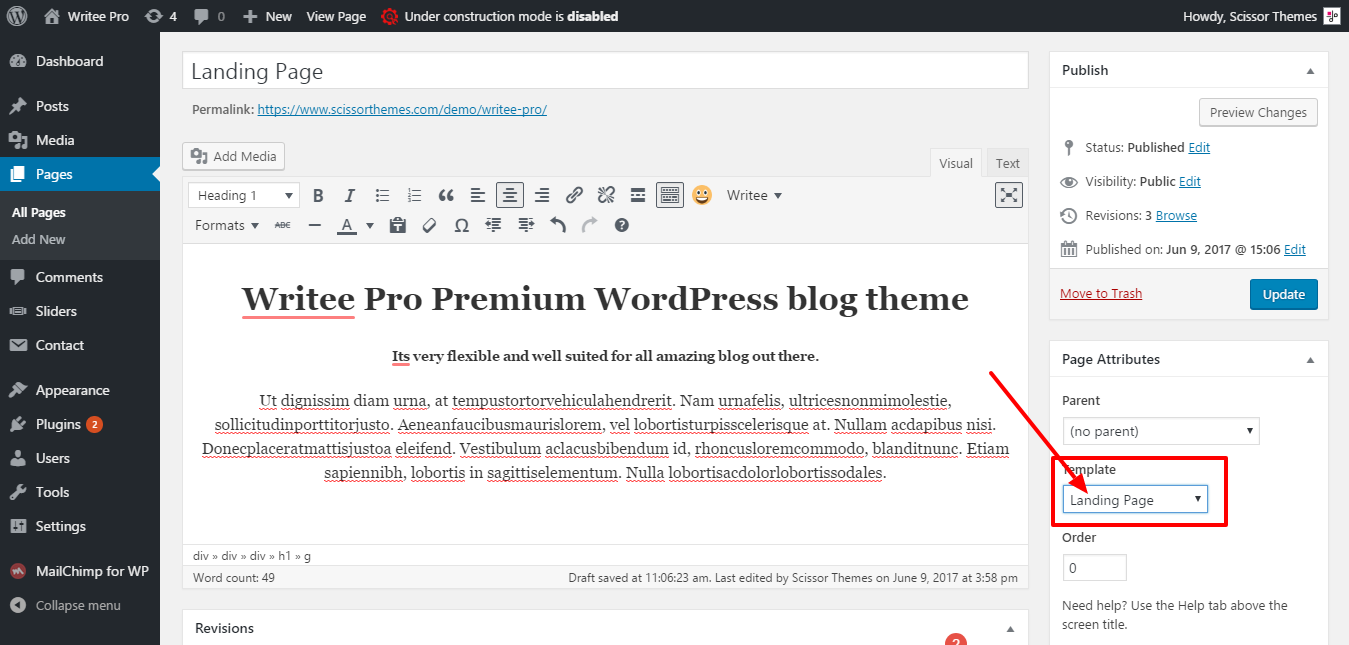The image size is (1349, 645).
Task: Apply the current text color
Action: coord(347,225)
